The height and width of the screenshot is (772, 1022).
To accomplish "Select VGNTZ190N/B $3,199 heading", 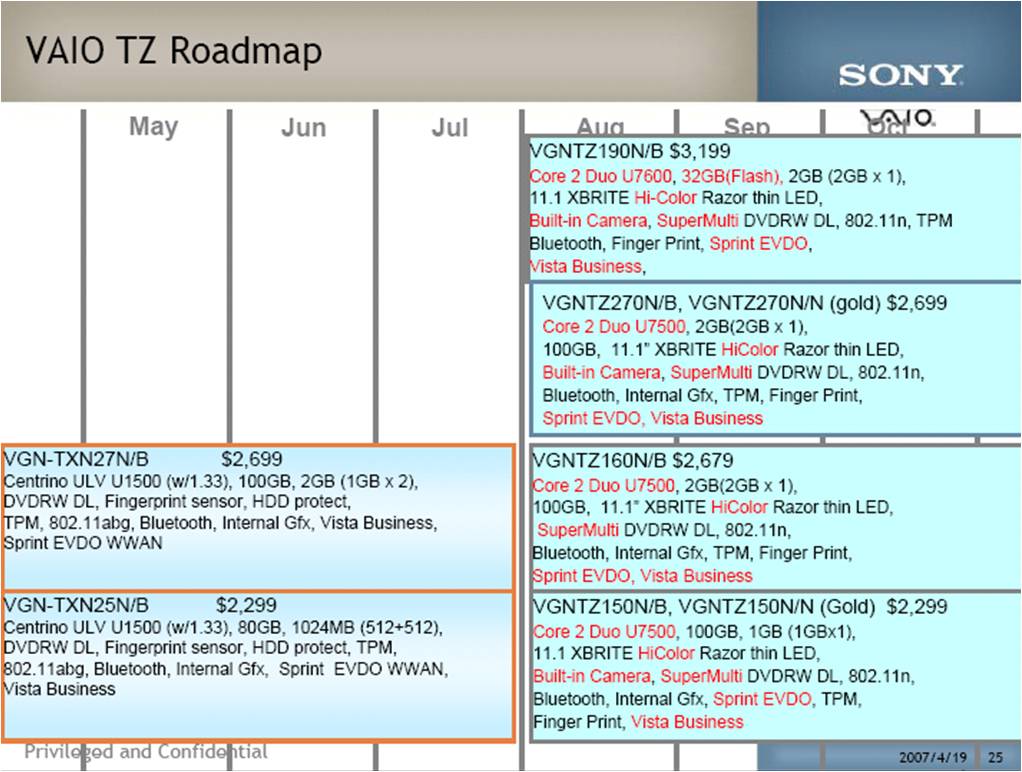I will tap(630, 151).
